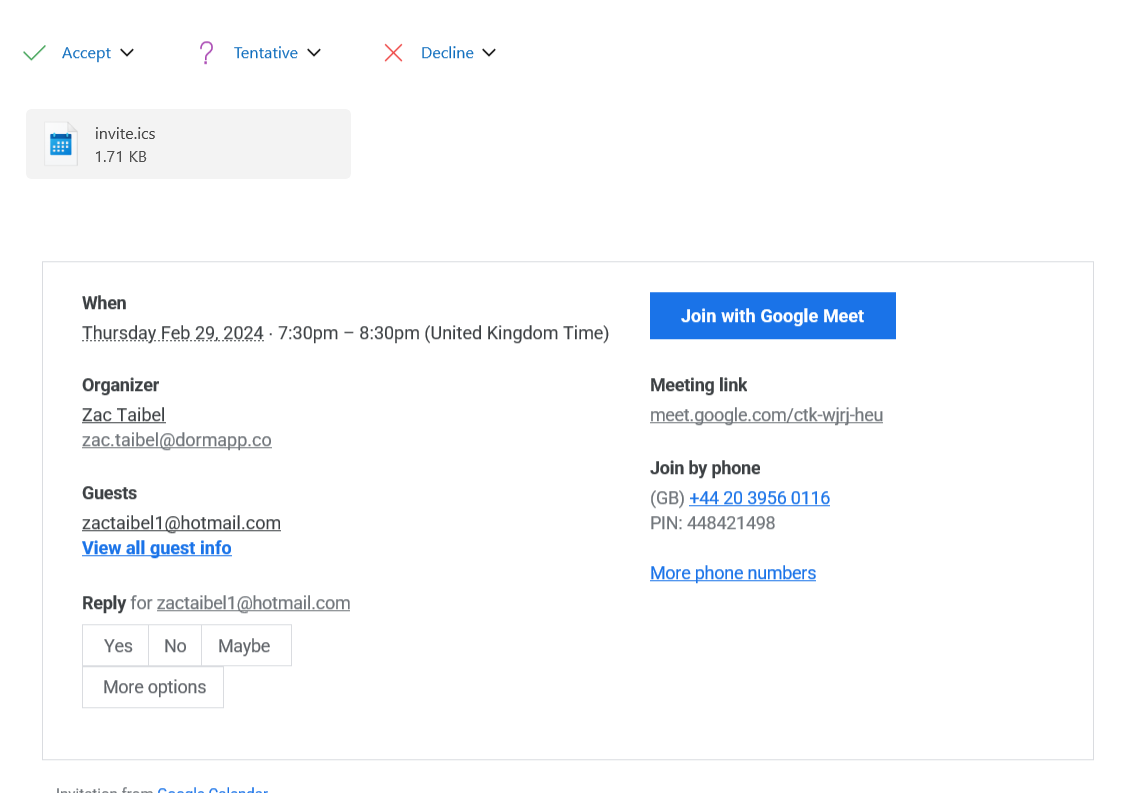Open the meet.google.com/ctk-wjrj-heu meeting link

[x=766, y=414]
